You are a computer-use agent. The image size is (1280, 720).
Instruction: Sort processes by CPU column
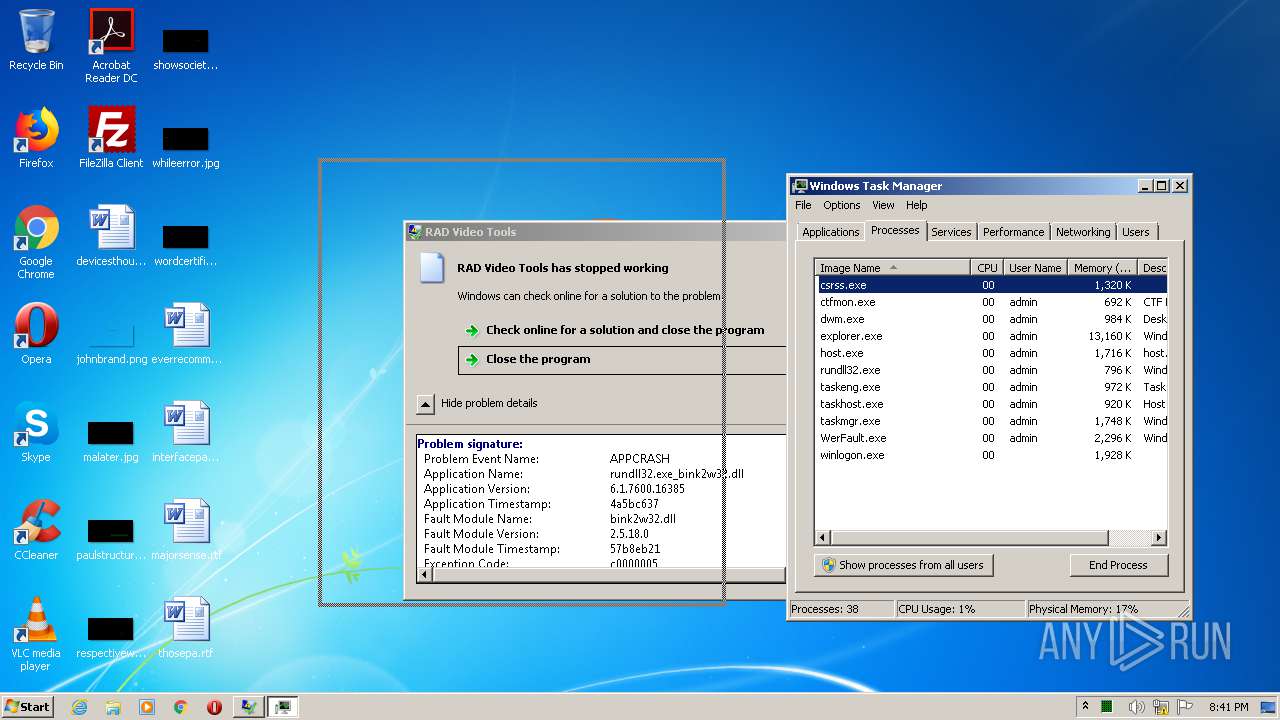[x=987, y=268]
